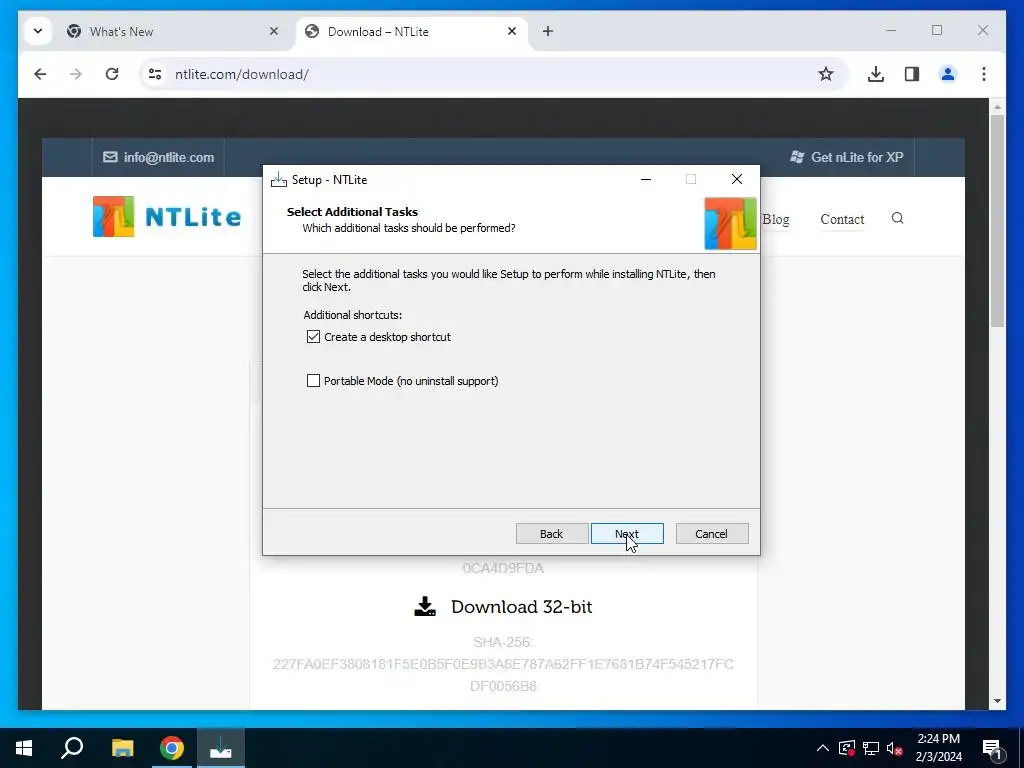Viewport: 1024px width, 768px height.
Task: Click the muted volume tray icon
Action: 895,748
